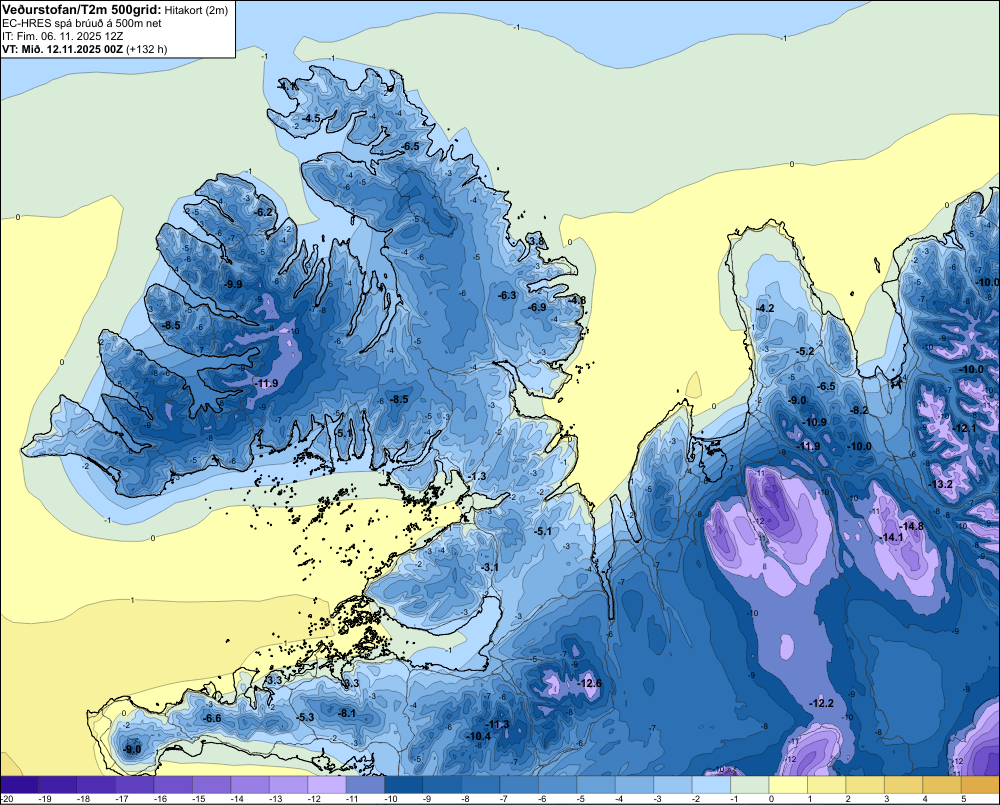This screenshot has height=805, width=1000.
Task: Click the '-14.1' temperature value on the map
Action: (892, 538)
